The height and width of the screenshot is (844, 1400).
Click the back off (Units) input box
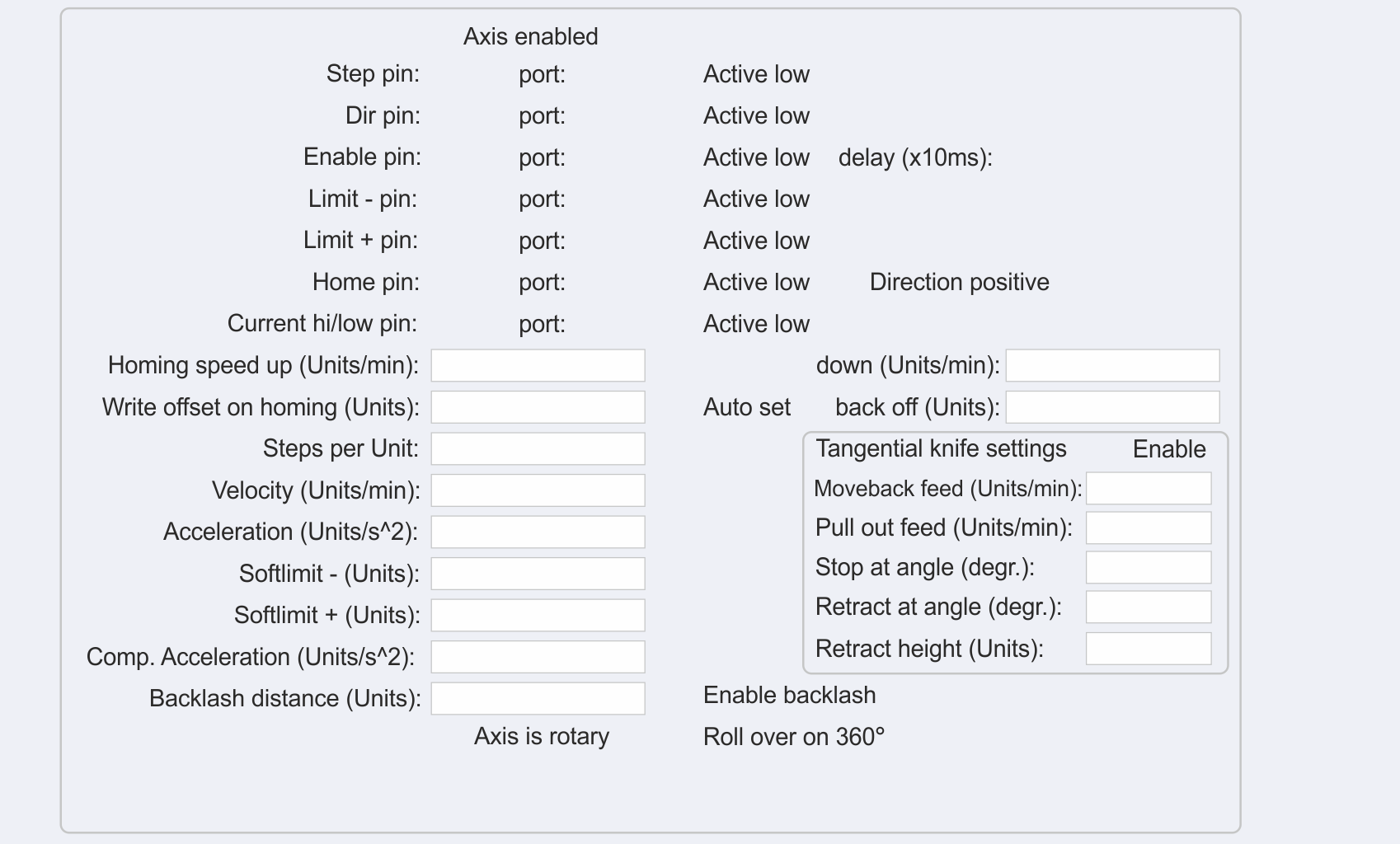click(1112, 407)
